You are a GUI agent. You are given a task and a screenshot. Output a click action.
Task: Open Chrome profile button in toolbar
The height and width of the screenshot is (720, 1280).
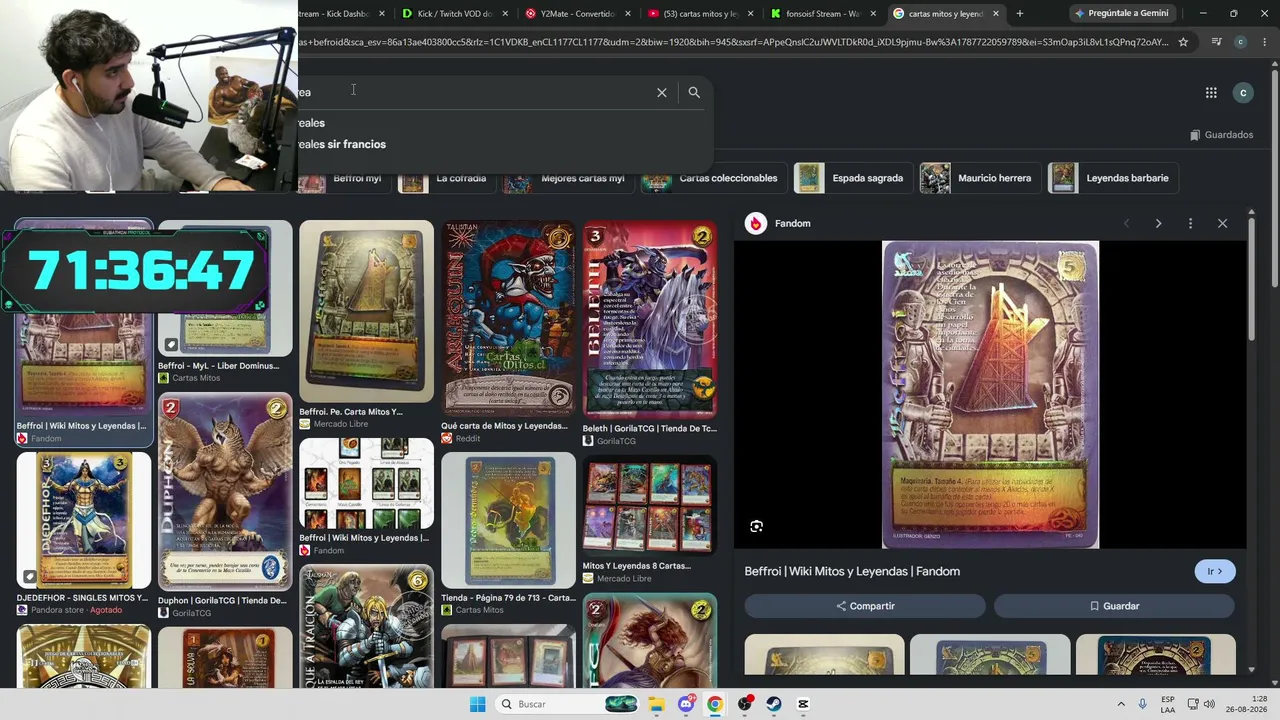click(x=1240, y=42)
